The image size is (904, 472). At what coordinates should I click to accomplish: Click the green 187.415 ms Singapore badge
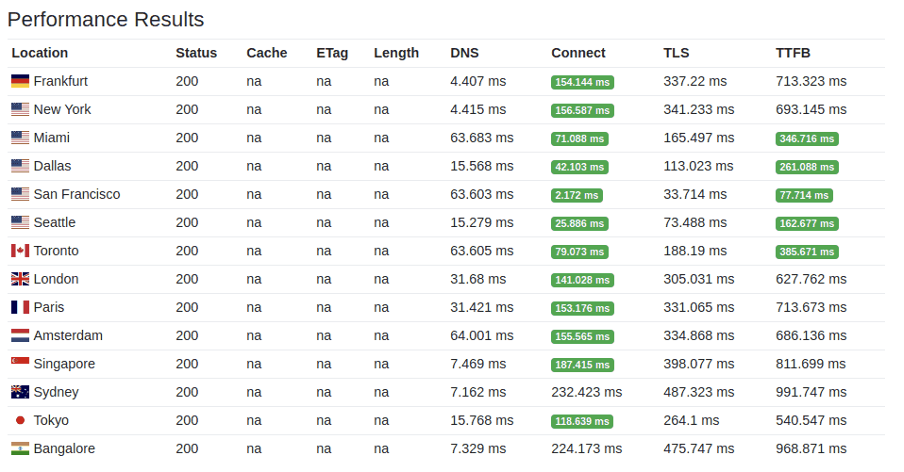(x=582, y=365)
